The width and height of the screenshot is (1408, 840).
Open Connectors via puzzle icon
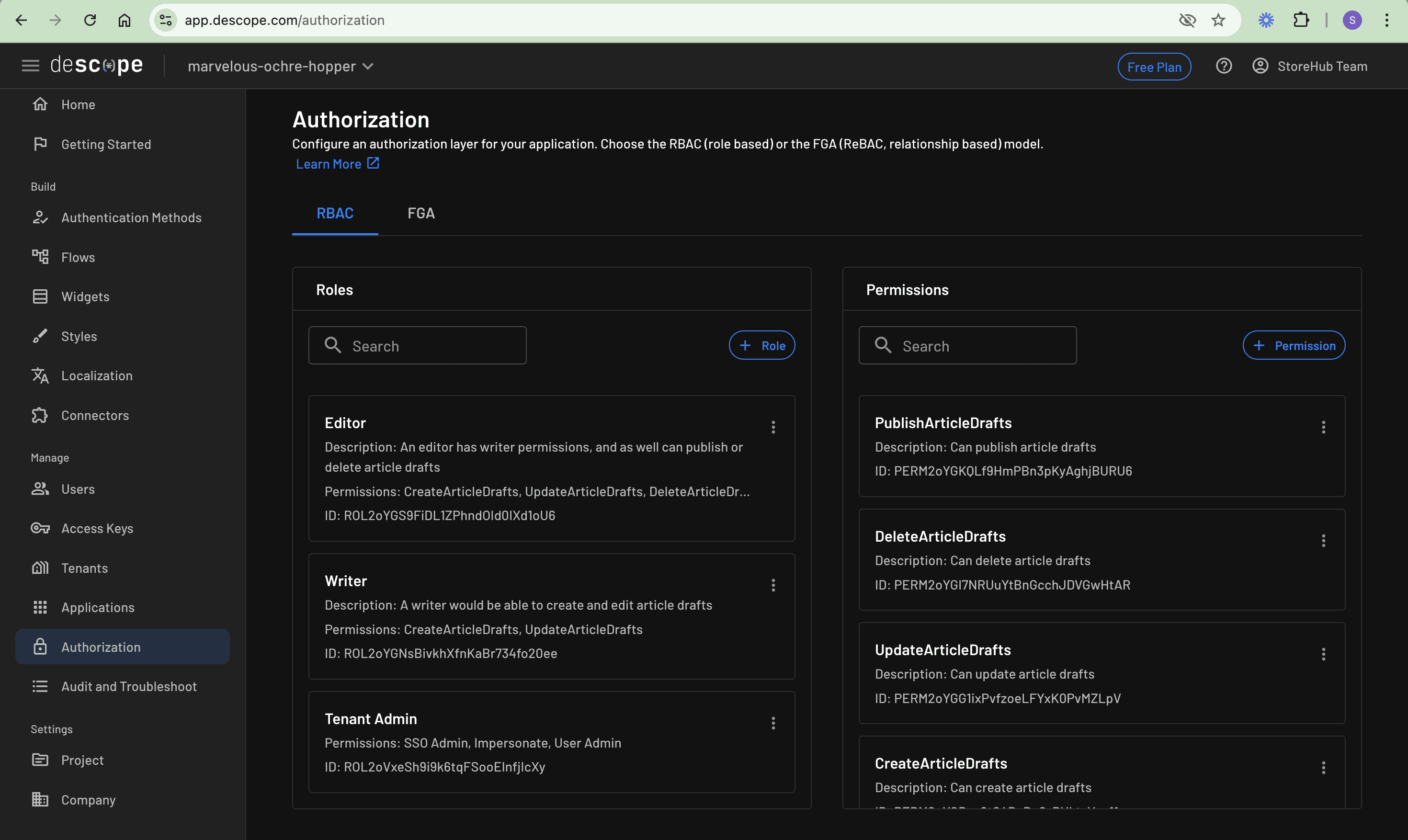pos(40,416)
